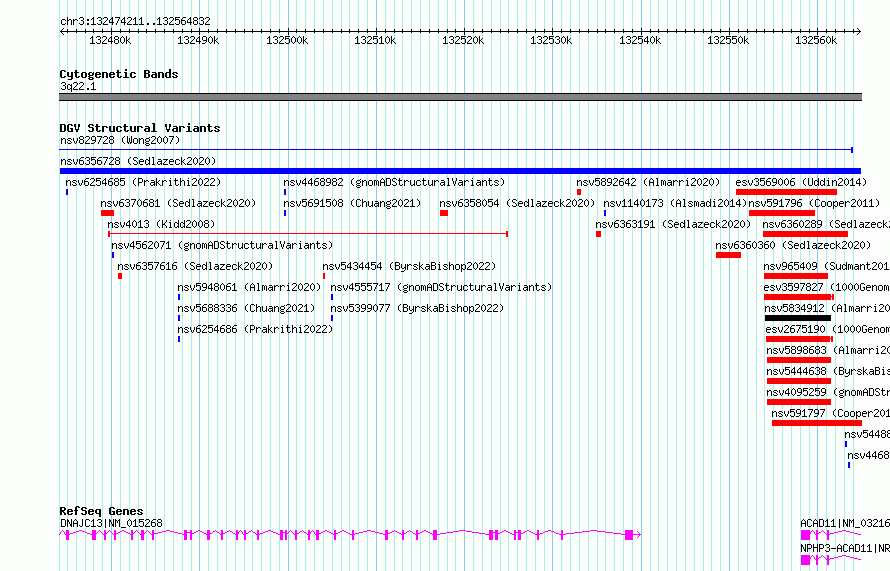Click the RefSeq Genes track title
This screenshot has height=571, width=890.
[x=101, y=511]
